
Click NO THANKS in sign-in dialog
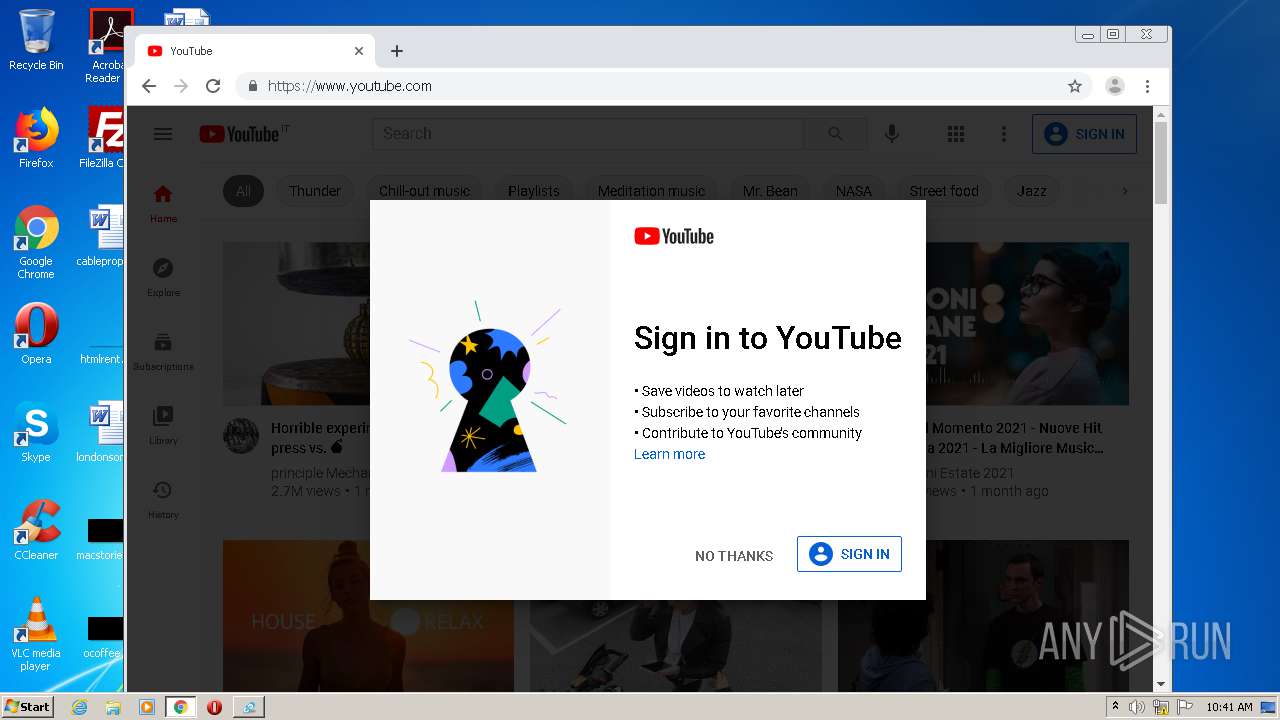tap(734, 556)
